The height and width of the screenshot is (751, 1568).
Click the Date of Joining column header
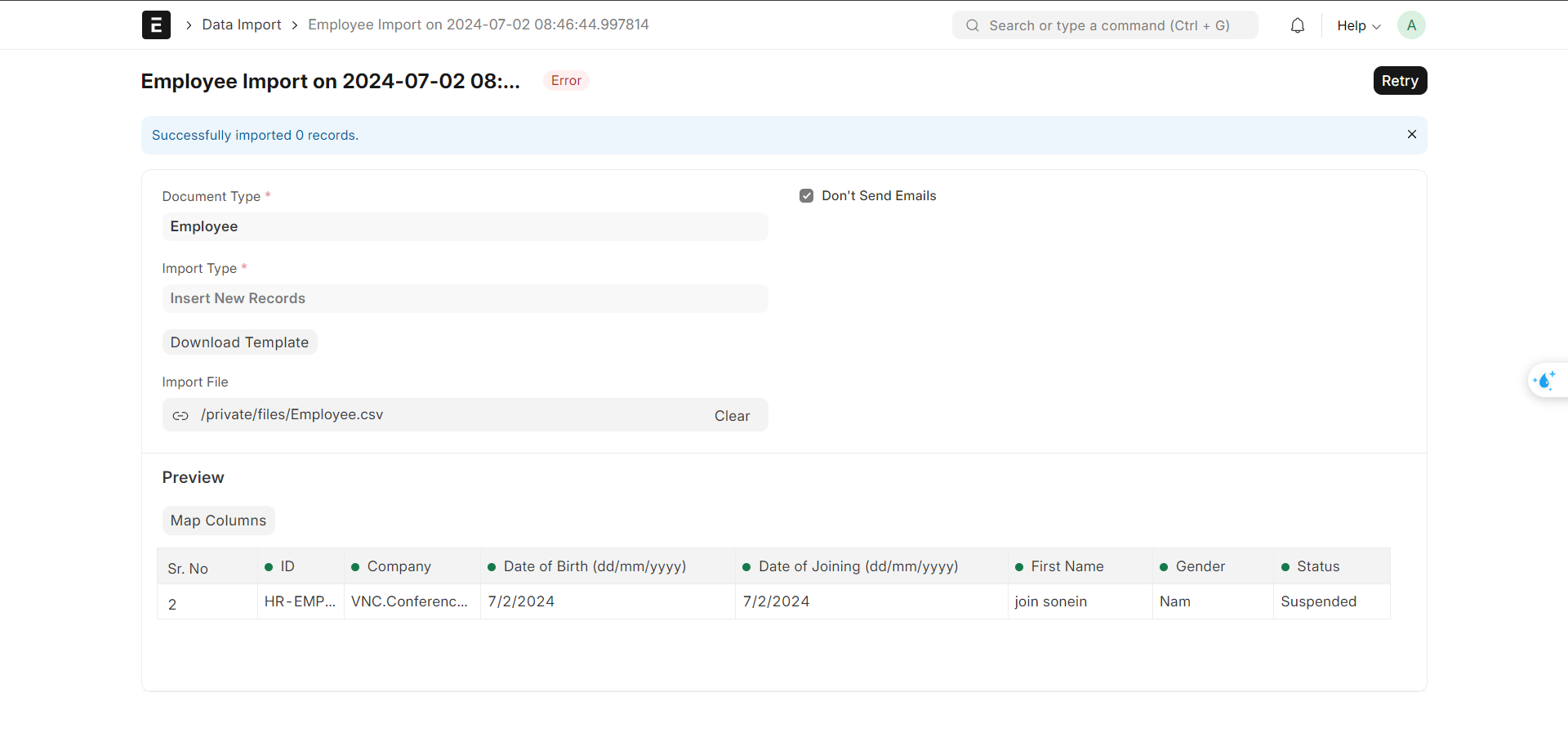point(871,566)
